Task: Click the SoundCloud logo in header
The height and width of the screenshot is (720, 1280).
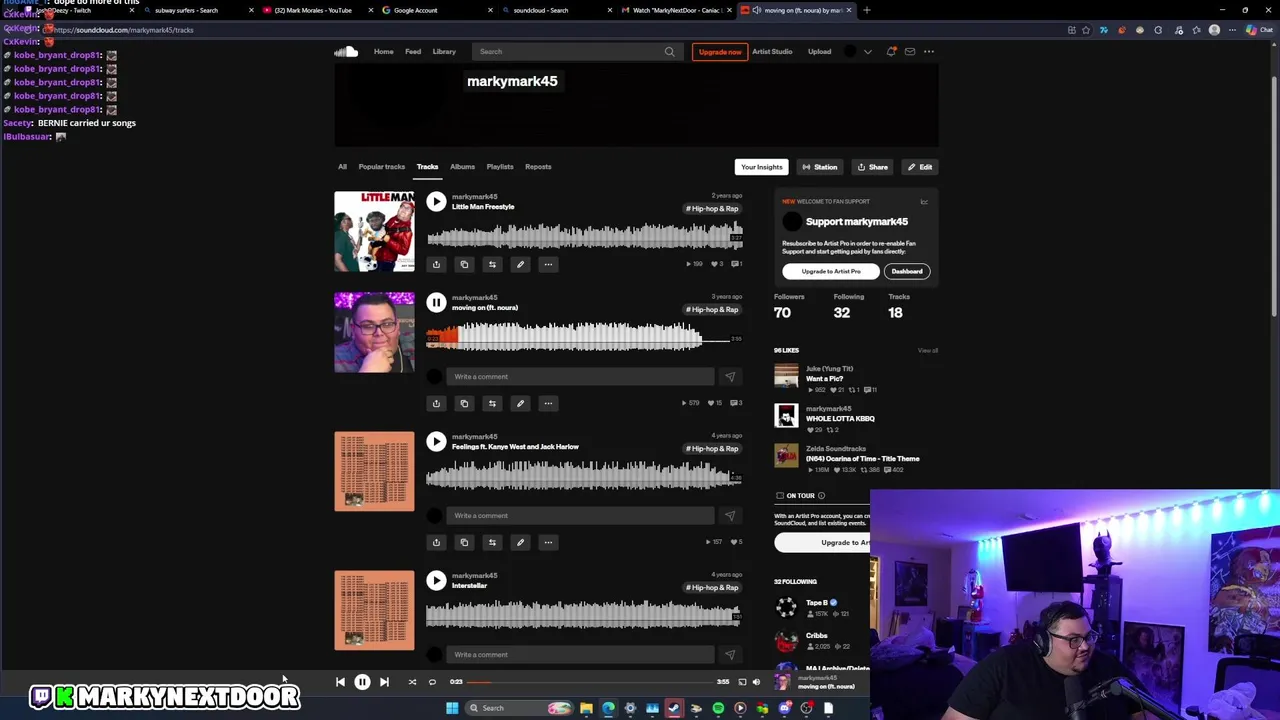Action: pyautogui.click(x=346, y=51)
